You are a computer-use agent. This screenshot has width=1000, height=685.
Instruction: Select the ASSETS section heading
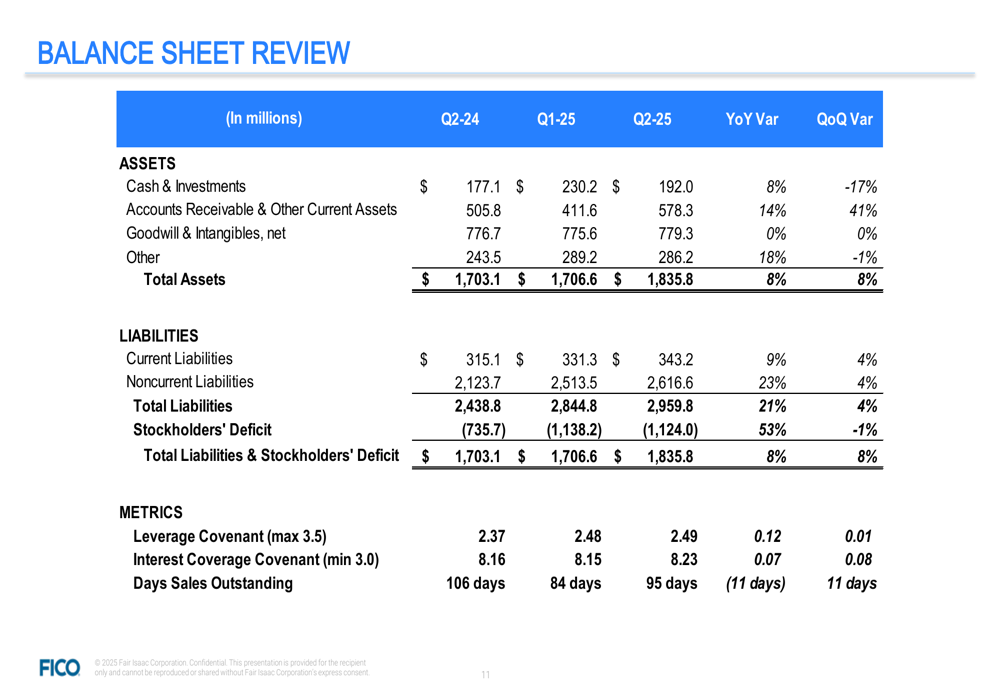(x=147, y=164)
